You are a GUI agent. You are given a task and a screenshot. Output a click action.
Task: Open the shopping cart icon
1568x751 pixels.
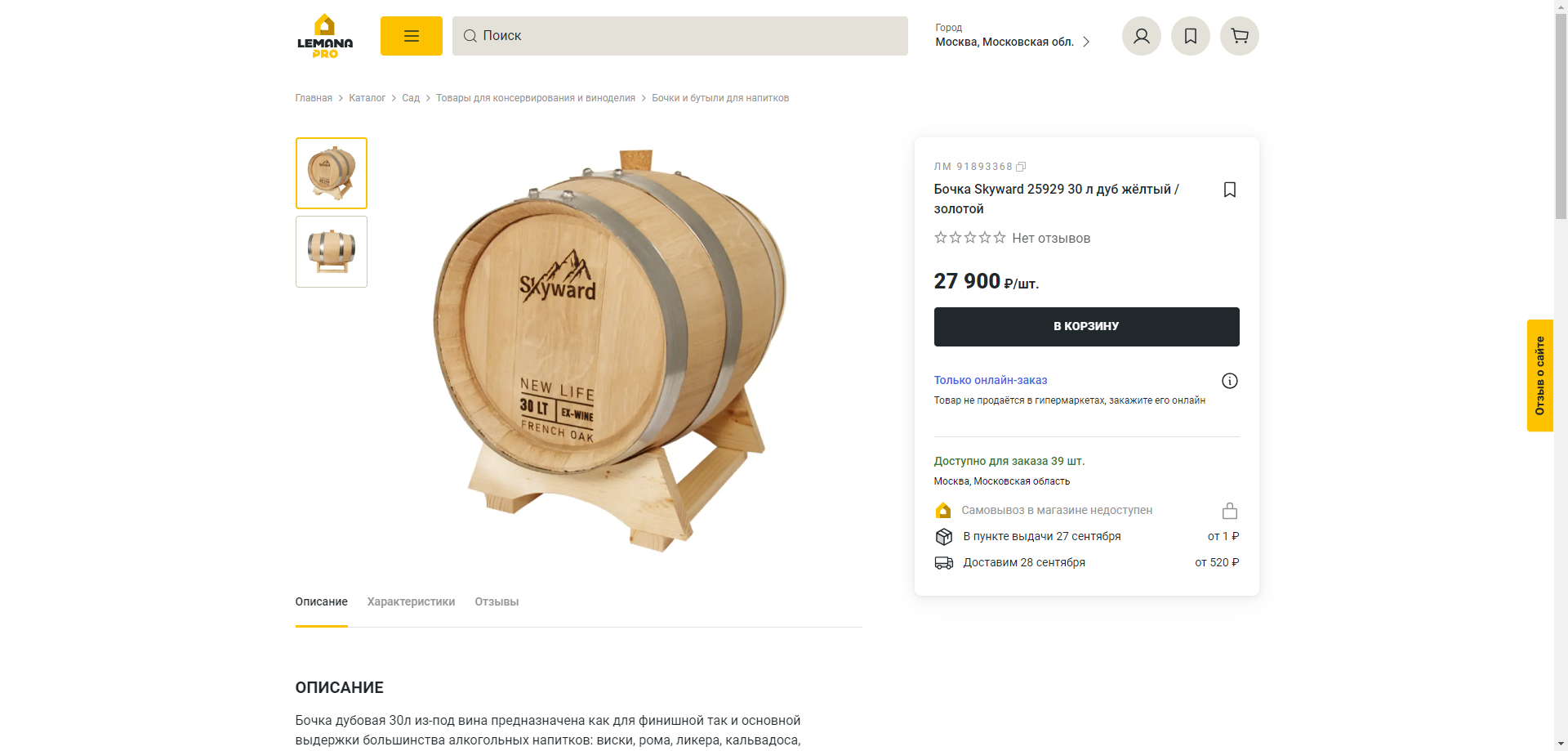(1239, 36)
